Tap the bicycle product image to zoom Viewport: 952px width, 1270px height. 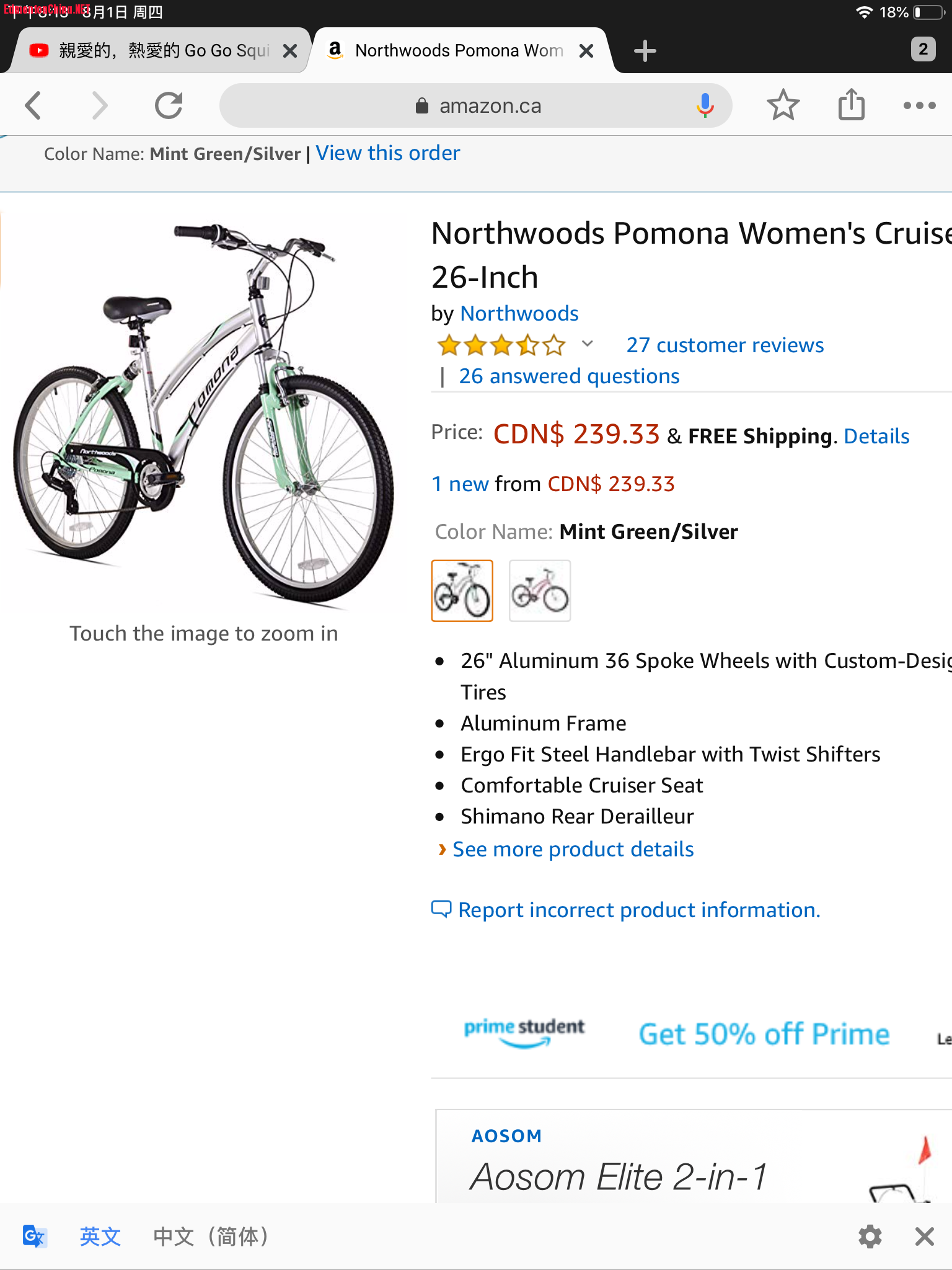(203, 412)
